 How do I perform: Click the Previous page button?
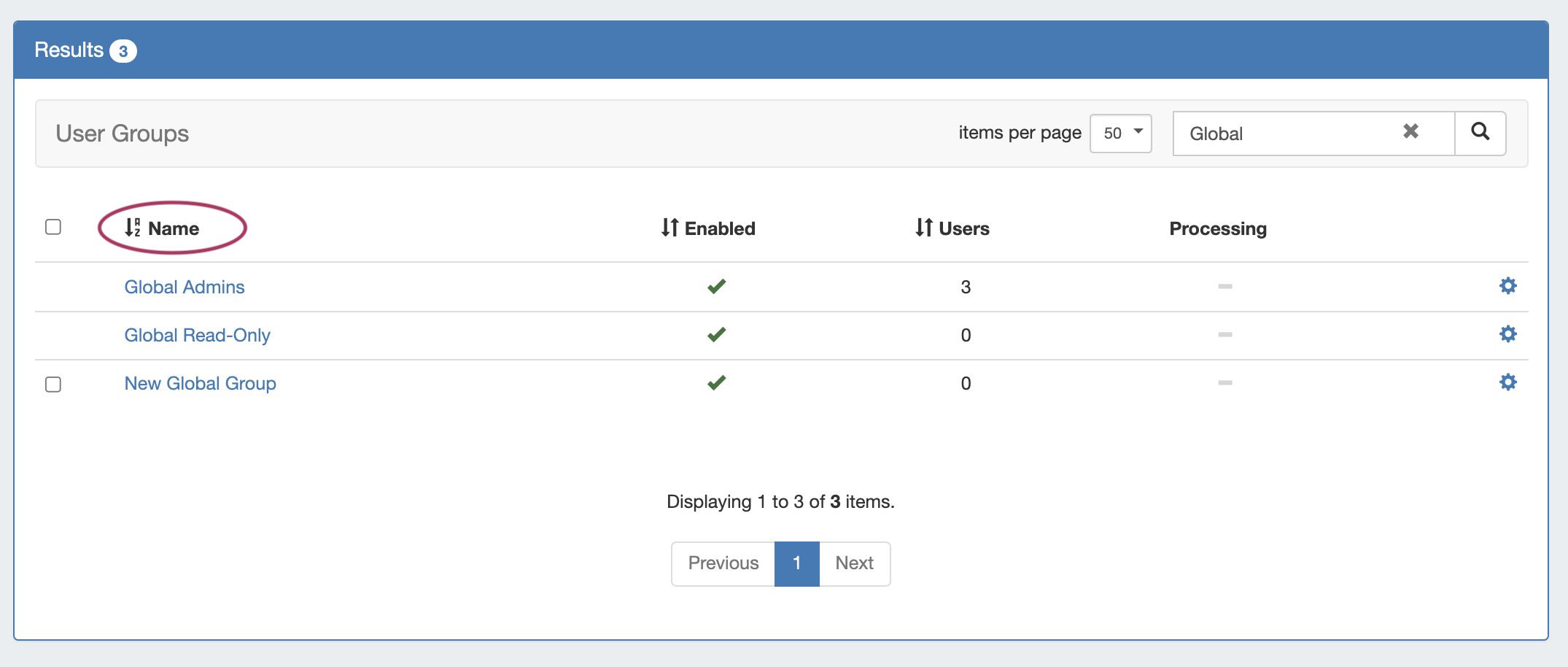click(723, 563)
